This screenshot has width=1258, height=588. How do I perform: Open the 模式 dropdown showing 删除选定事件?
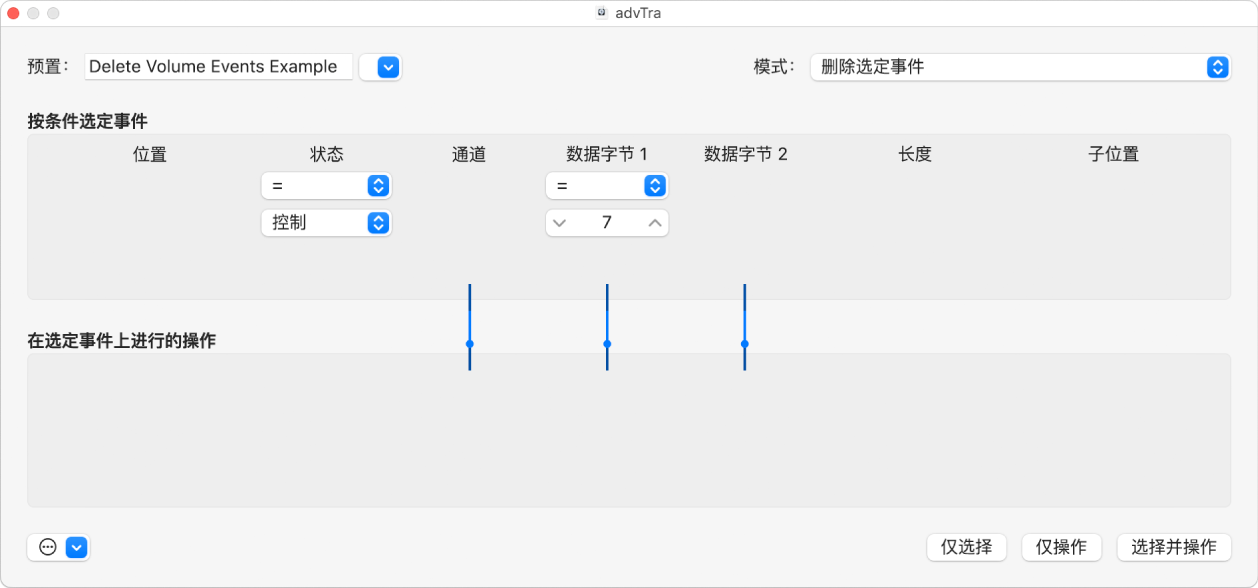click(x=1019, y=67)
